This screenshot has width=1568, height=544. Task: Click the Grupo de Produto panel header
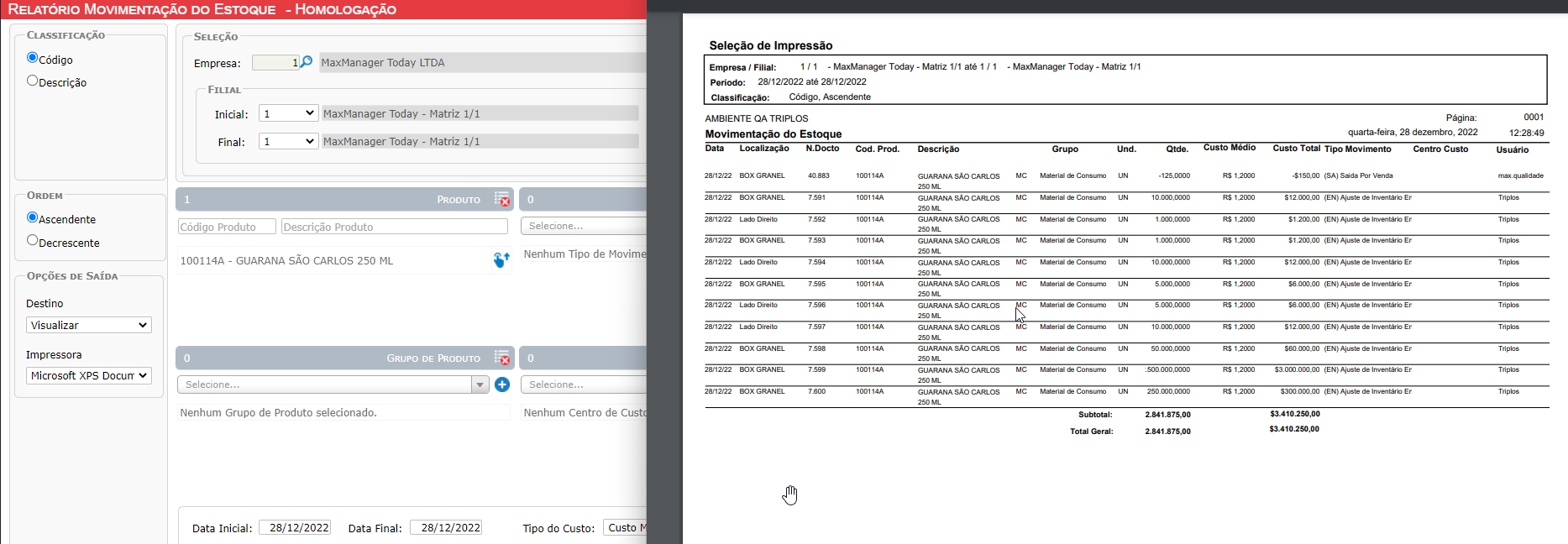tap(344, 358)
